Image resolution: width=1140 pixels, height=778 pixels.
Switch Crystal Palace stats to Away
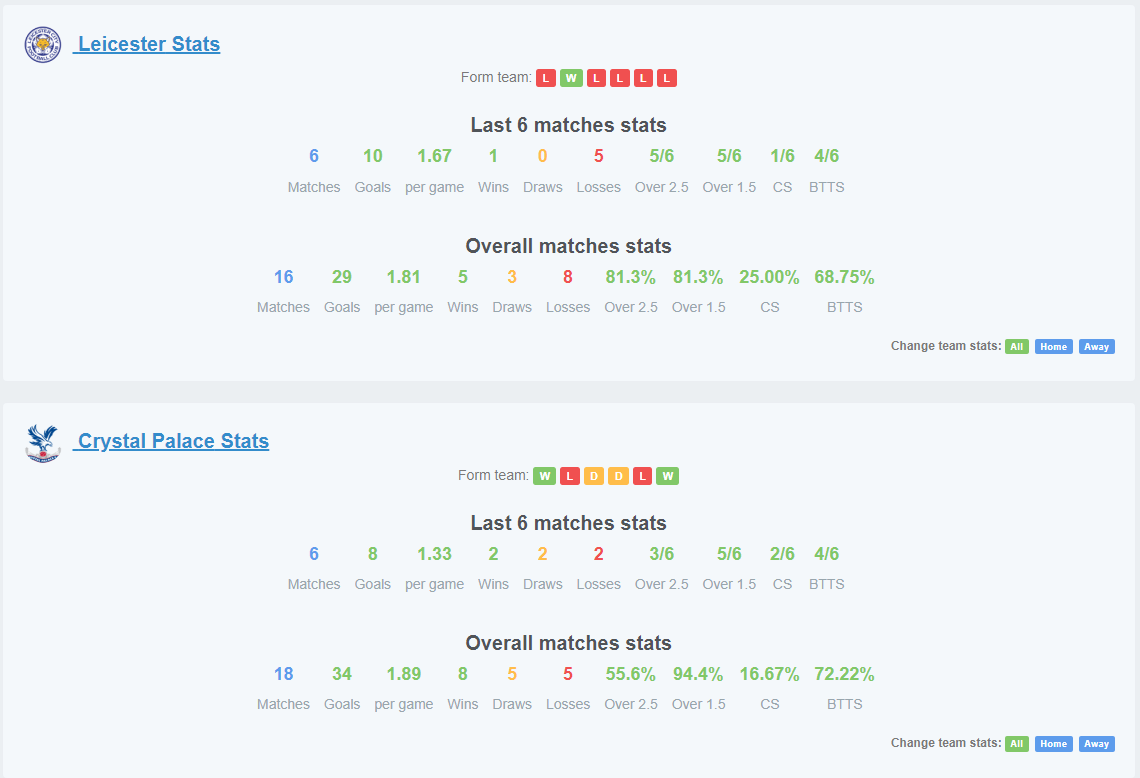(x=1096, y=744)
